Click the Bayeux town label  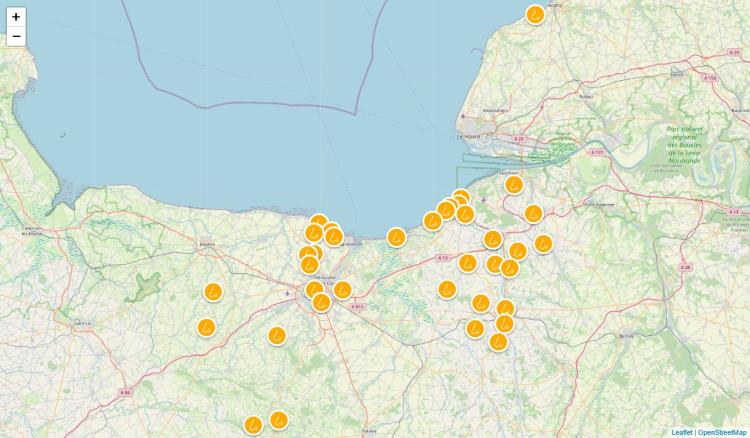point(207,244)
